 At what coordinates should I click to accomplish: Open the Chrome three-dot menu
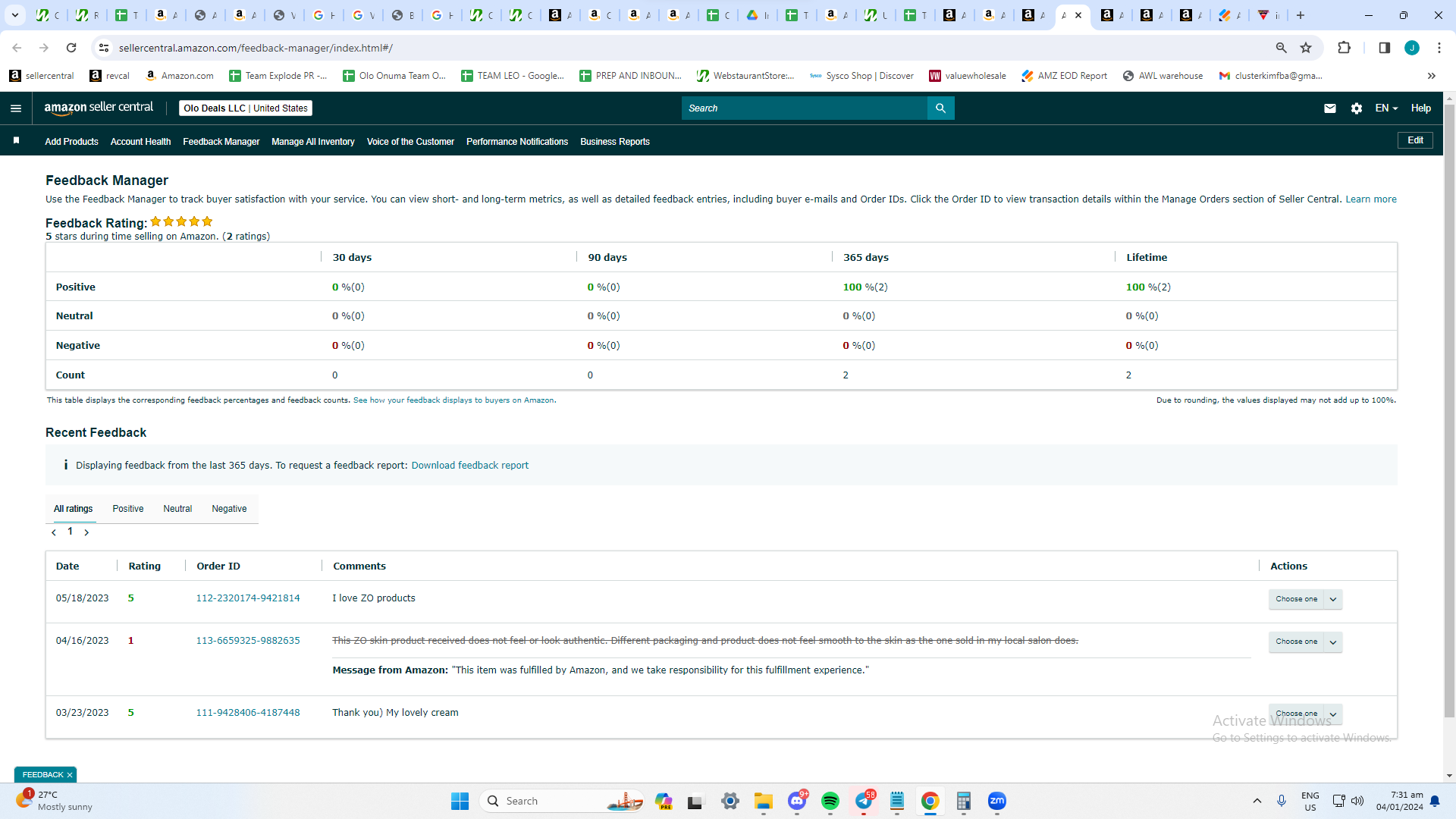coord(1439,48)
